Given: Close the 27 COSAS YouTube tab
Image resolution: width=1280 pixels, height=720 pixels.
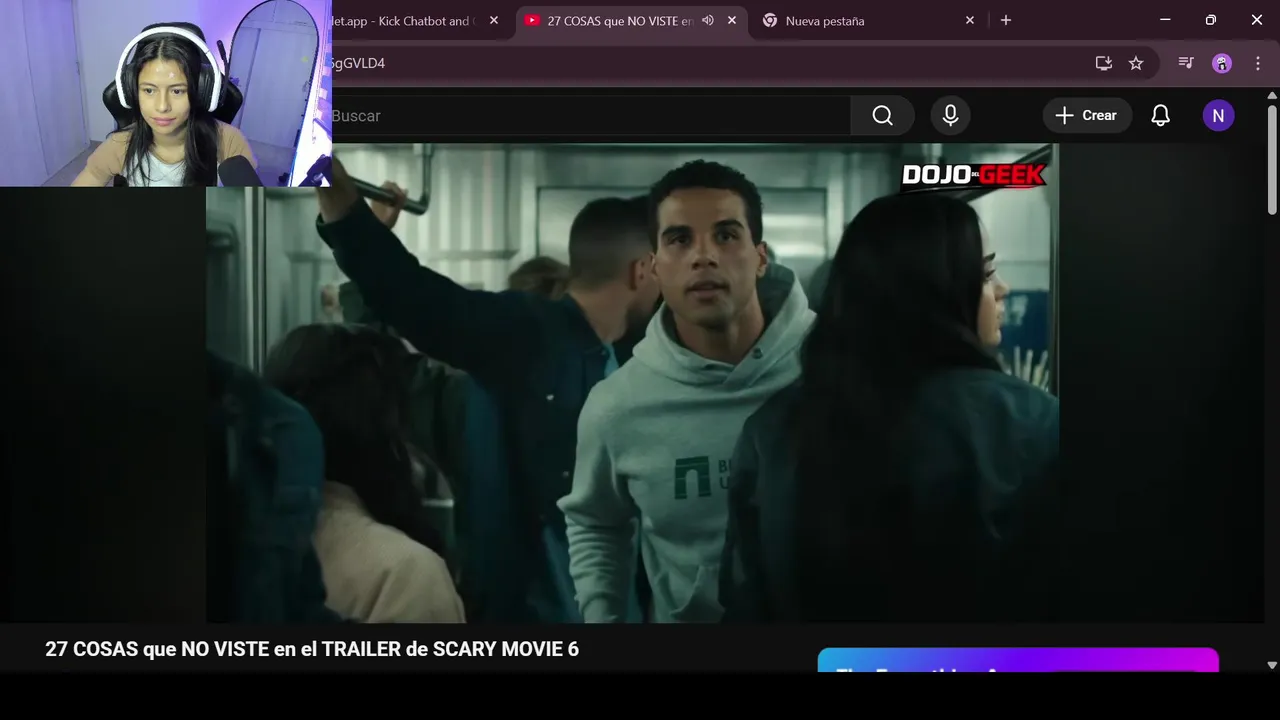Looking at the screenshot, I should pos(732,20).
